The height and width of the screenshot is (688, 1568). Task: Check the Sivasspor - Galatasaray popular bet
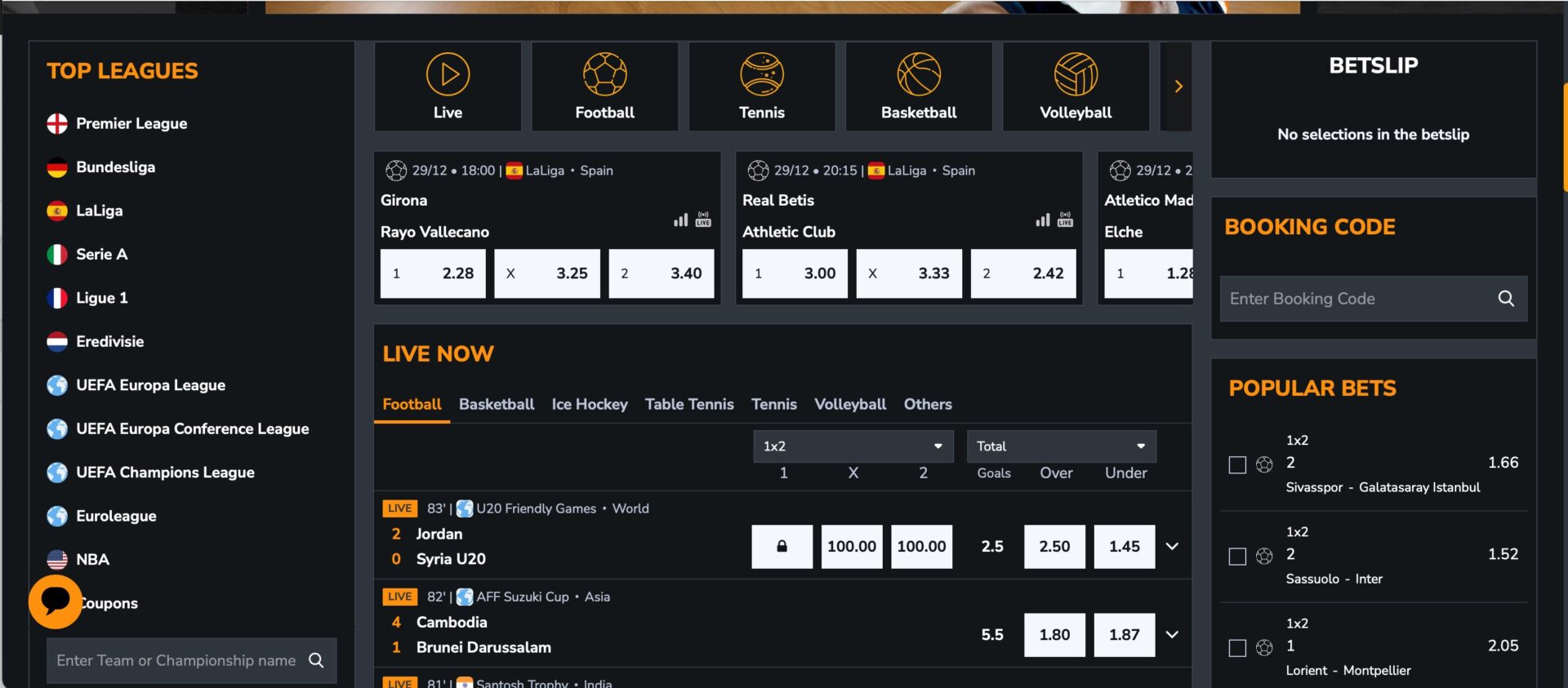[1237, 464]
